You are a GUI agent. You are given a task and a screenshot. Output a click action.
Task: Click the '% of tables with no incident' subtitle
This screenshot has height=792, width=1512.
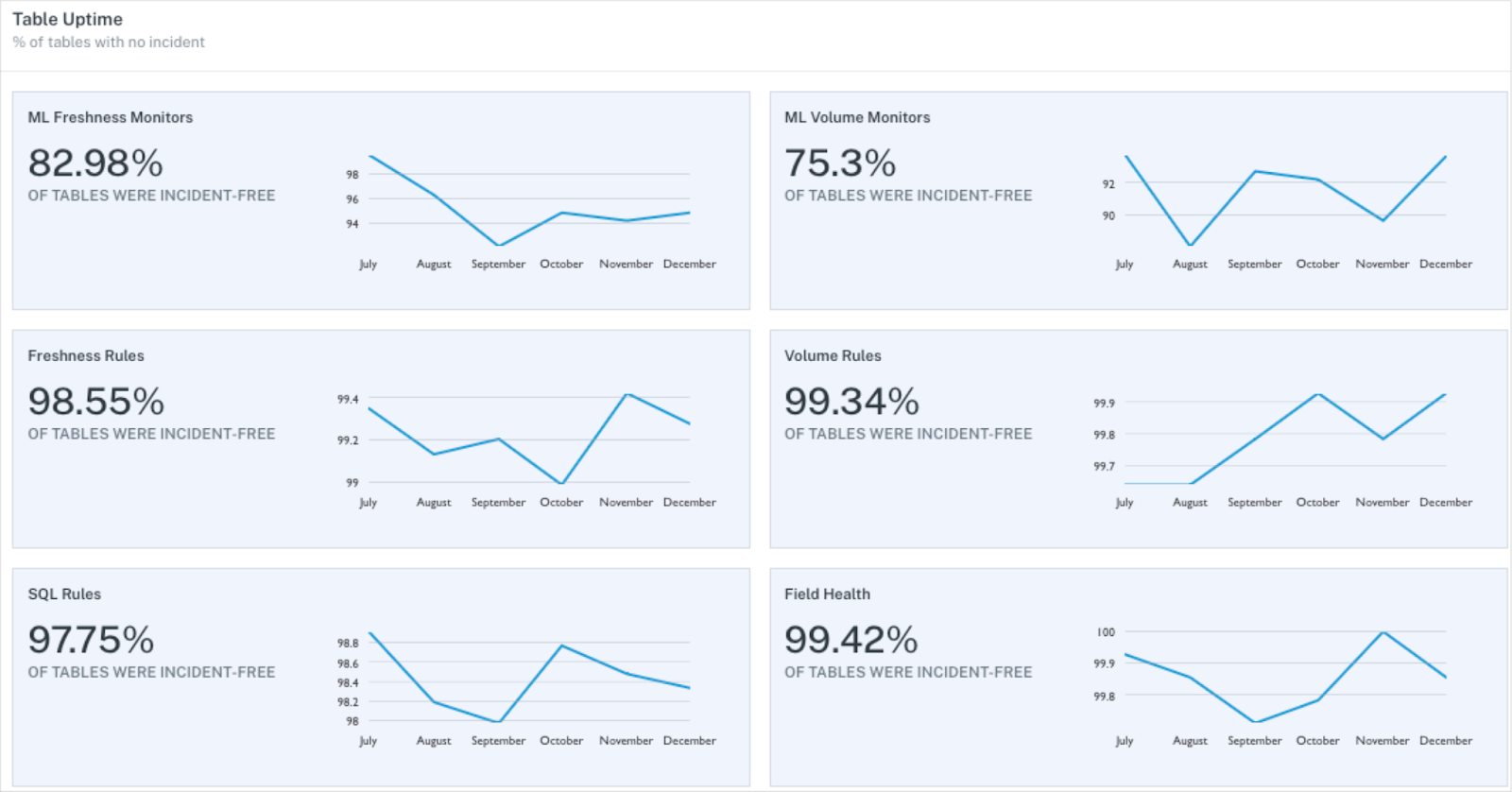coord(109,42)
